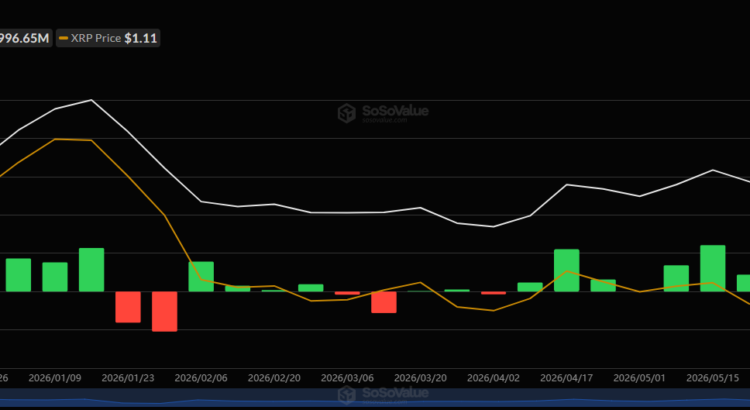Click the orange price line peak at 2026/01/09
Screen dimensions: 750x410
(55, 139)
